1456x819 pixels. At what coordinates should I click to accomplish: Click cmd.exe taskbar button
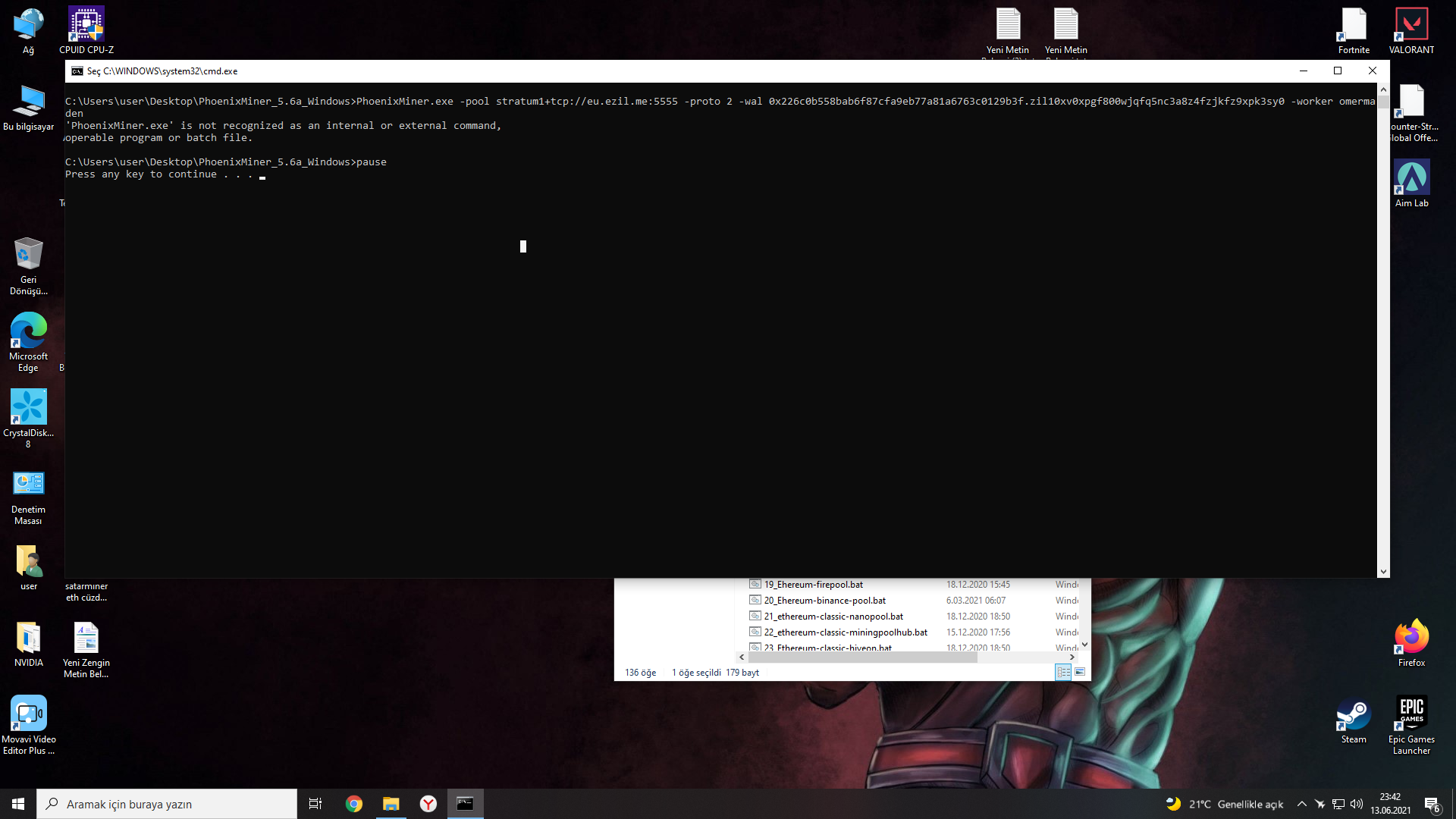click(466, 804)
